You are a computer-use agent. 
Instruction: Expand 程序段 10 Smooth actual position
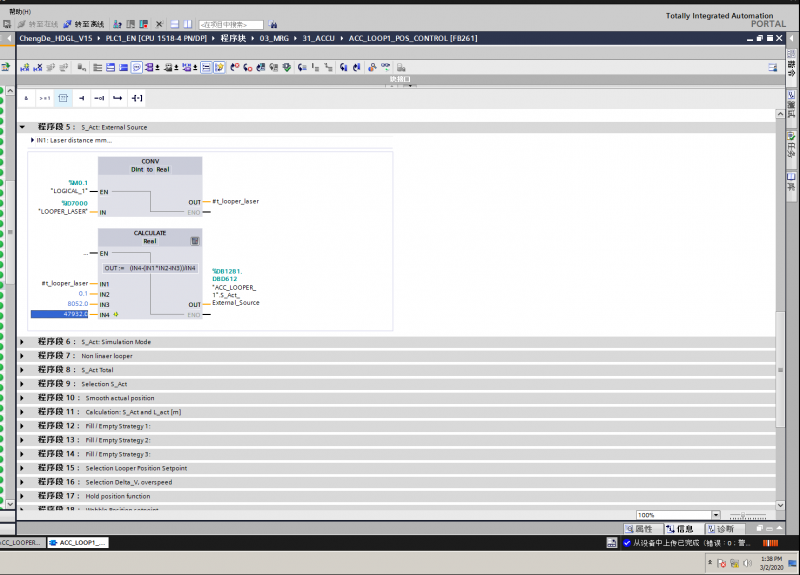click(x=23, y=398)
